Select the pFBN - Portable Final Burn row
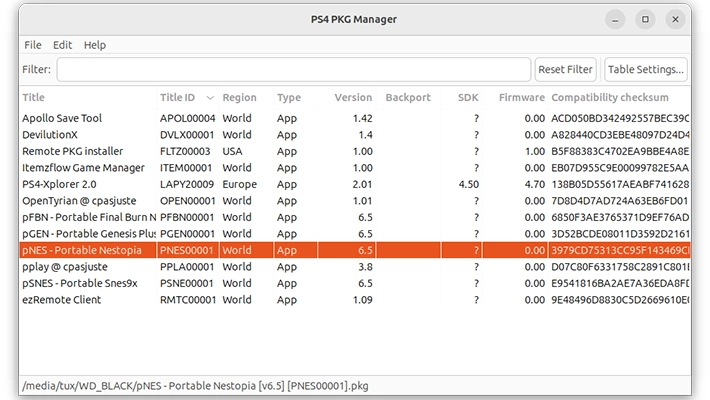 [355, 217]
